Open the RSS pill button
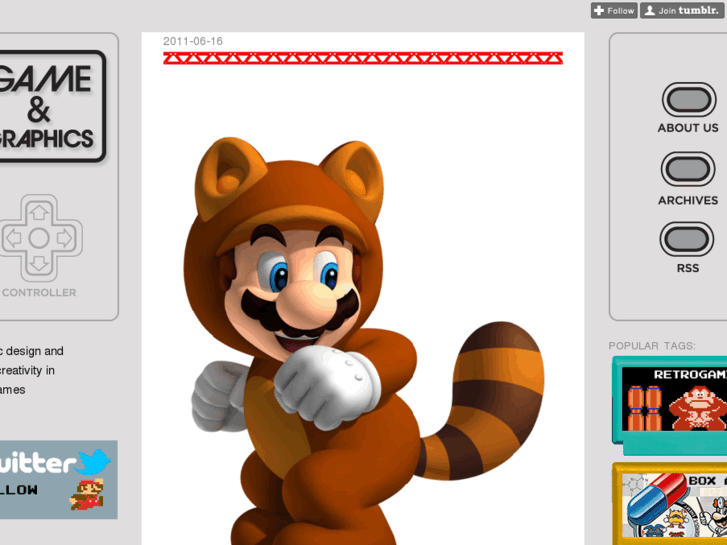 pyautogui.click(x=687, y=239)
